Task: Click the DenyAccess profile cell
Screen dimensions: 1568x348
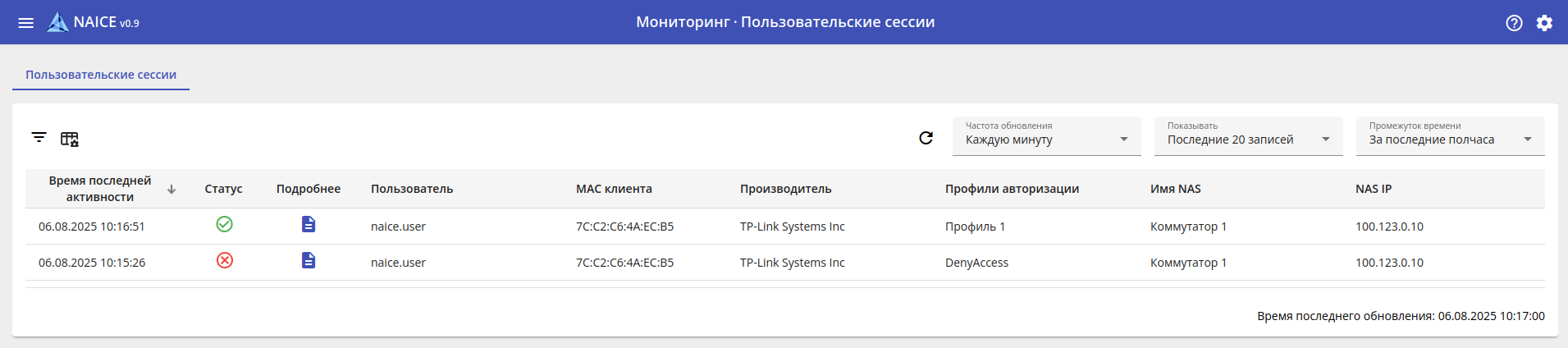Action: click(976, 263)
